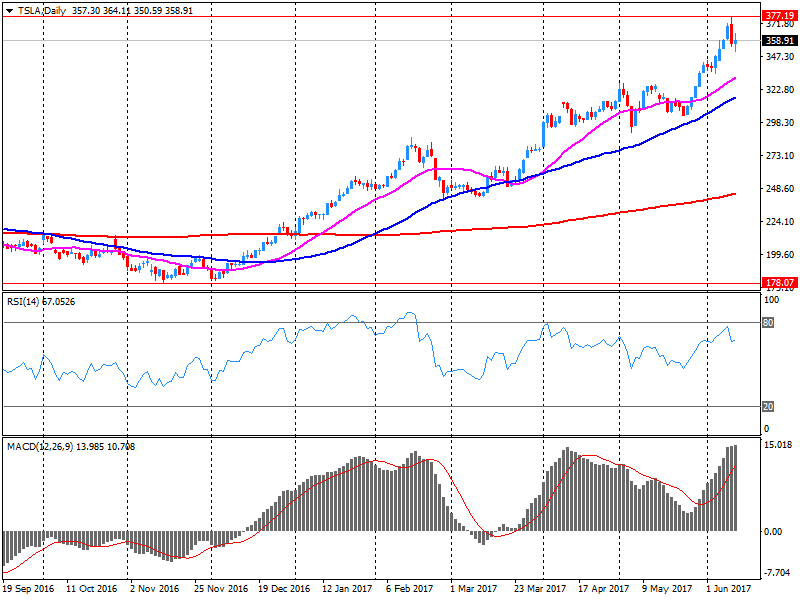Select the RSI scale top value 100

[x=771, y=299]
